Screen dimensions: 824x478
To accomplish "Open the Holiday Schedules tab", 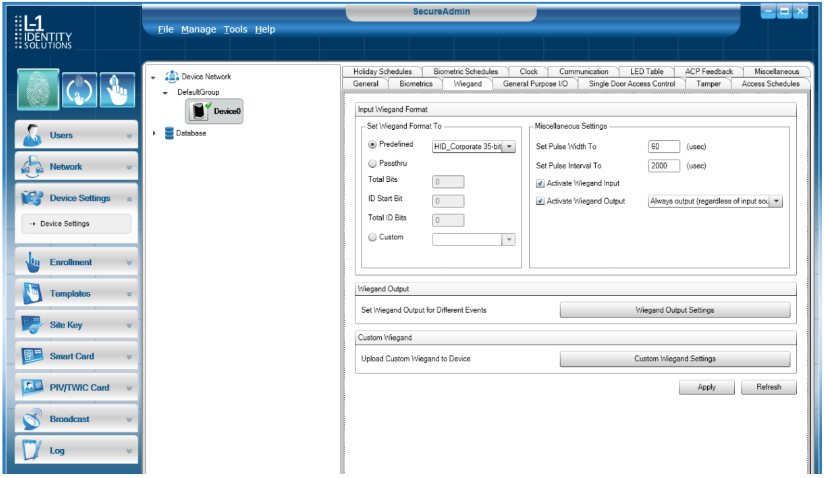I will coord(382,71).
